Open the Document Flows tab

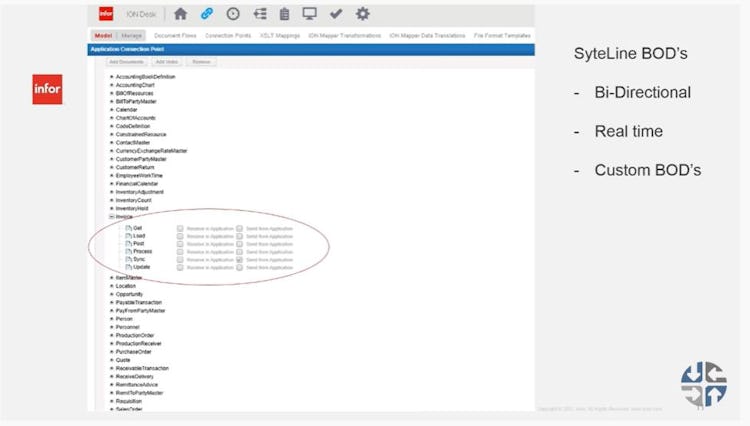(175, 35)
